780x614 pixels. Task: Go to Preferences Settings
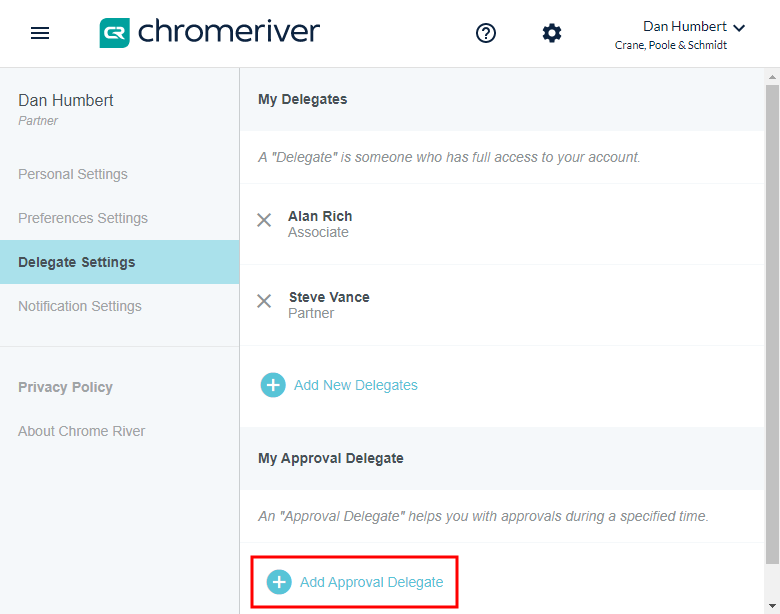coord(83,218)
